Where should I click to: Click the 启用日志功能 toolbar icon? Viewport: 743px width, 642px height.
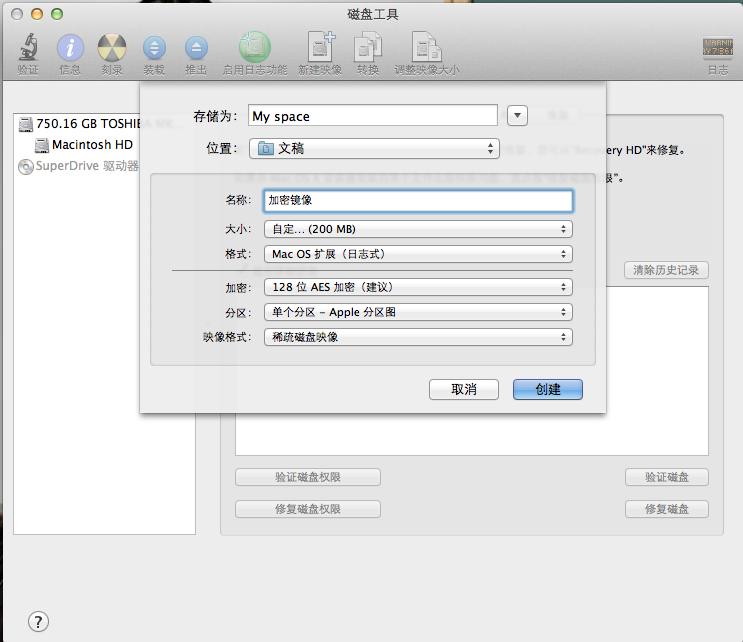pyautogui.click(x=255, y=47)
